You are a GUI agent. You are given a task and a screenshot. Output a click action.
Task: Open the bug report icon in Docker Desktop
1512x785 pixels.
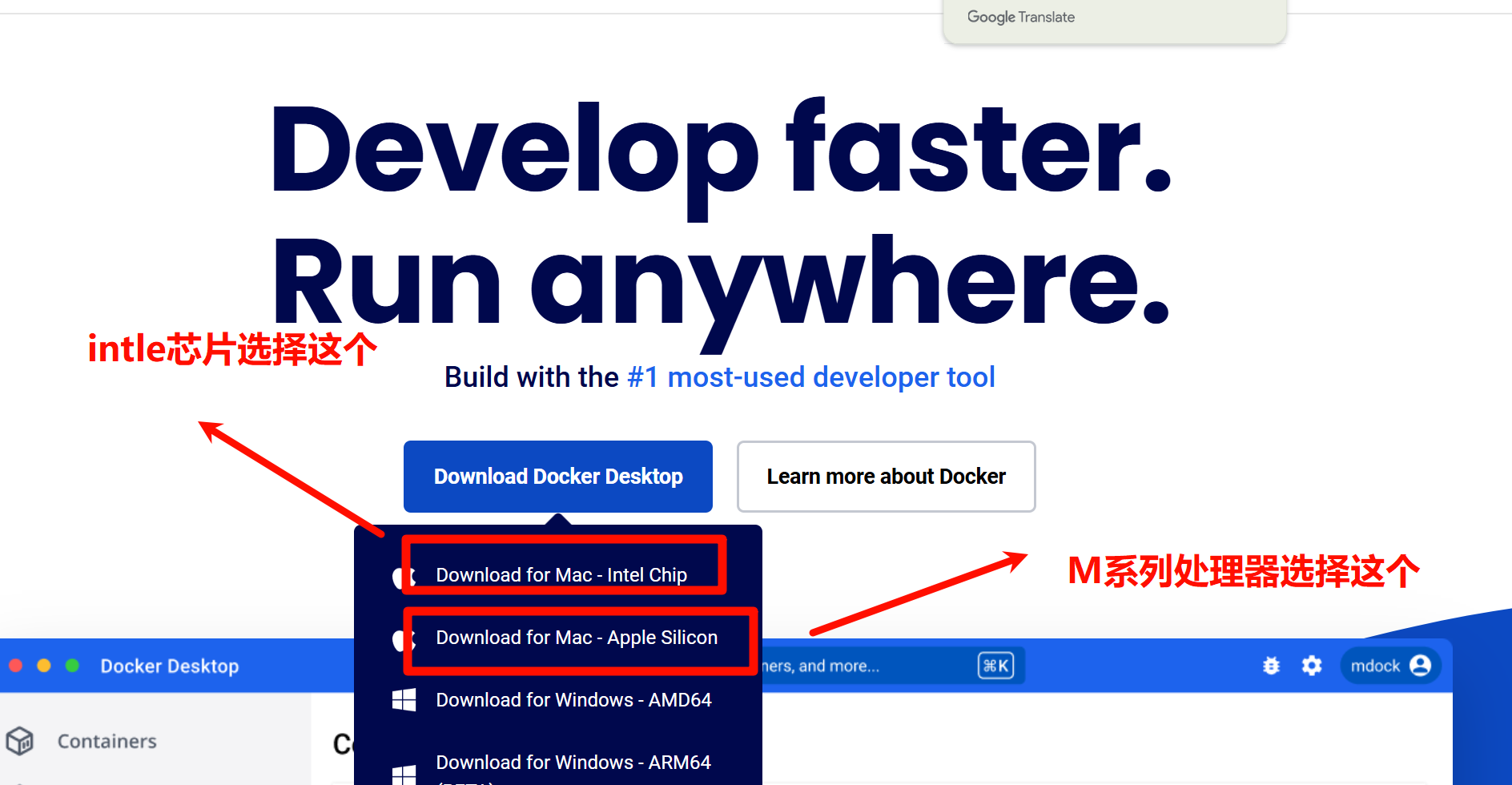(1271, 666)
